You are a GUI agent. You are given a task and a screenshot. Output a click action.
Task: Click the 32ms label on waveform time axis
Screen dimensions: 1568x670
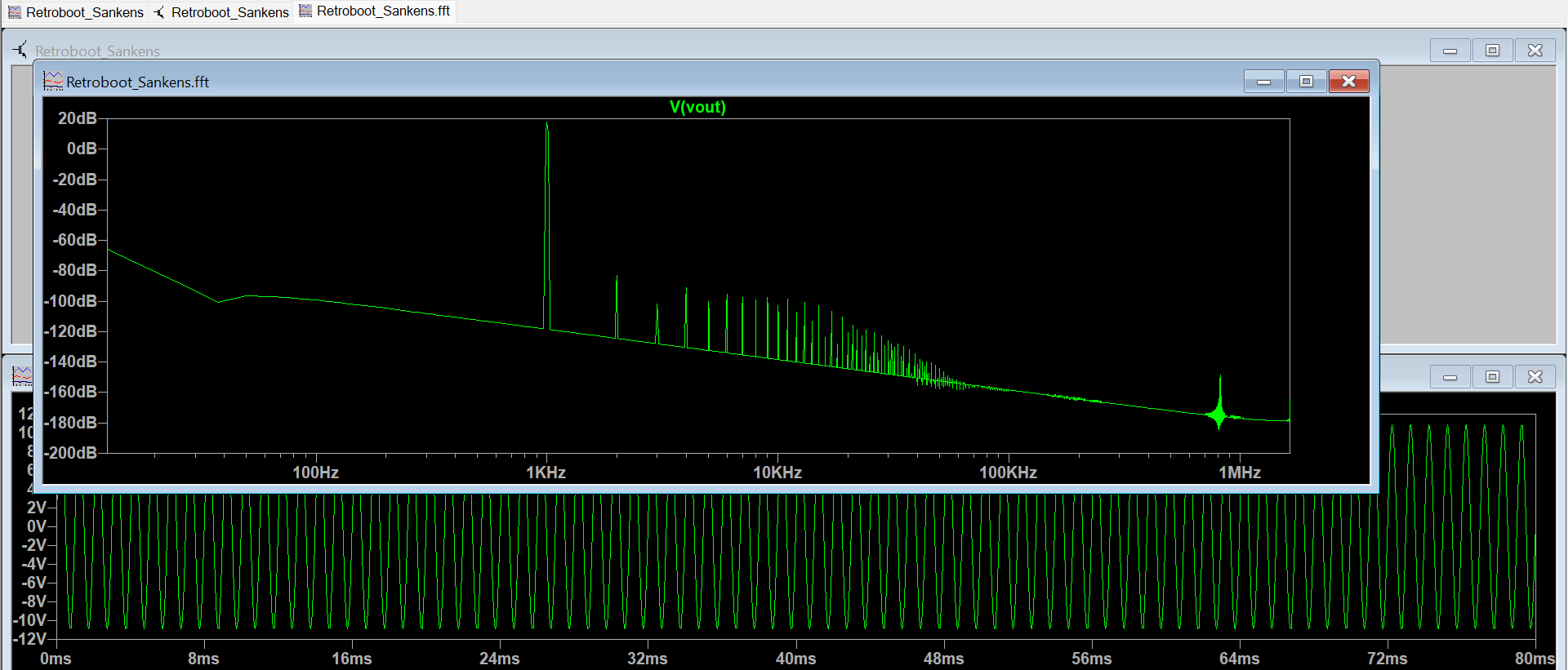click(x=648, y=659)
